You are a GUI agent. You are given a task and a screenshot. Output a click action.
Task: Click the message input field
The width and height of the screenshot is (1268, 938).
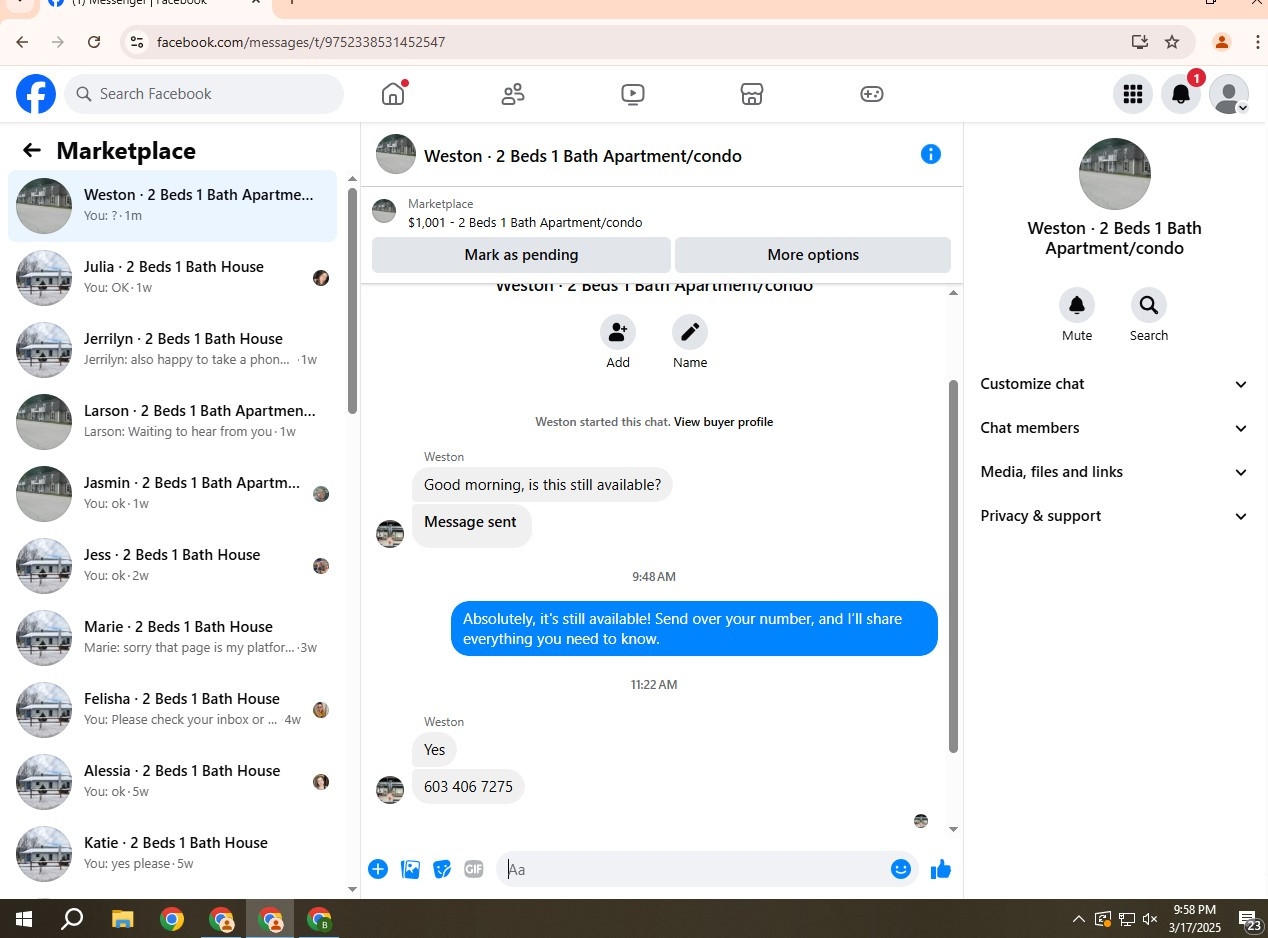(695, 869)
